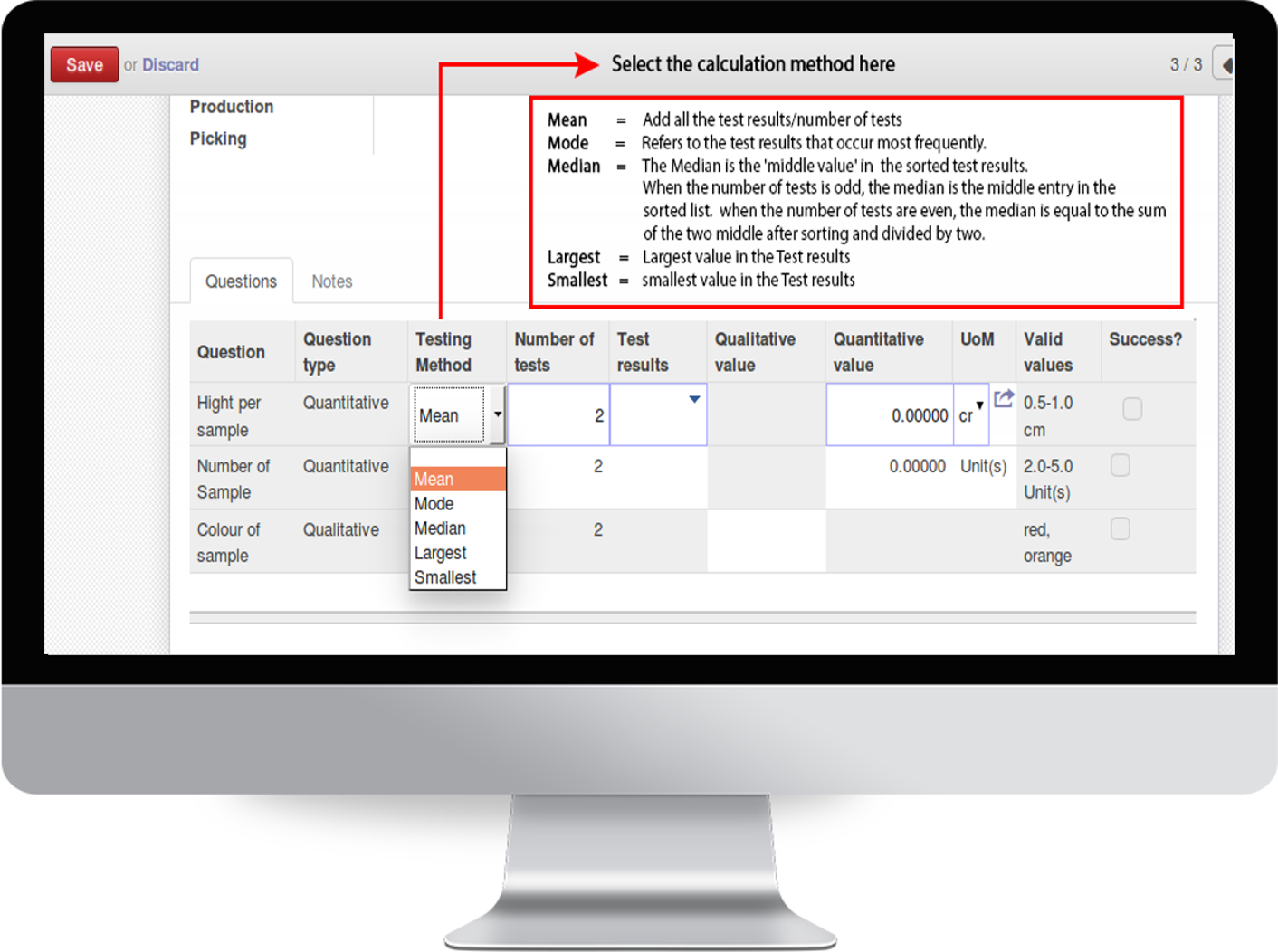Switch to the Questions tab
The image size is (1278, 952).
[241, 281]
